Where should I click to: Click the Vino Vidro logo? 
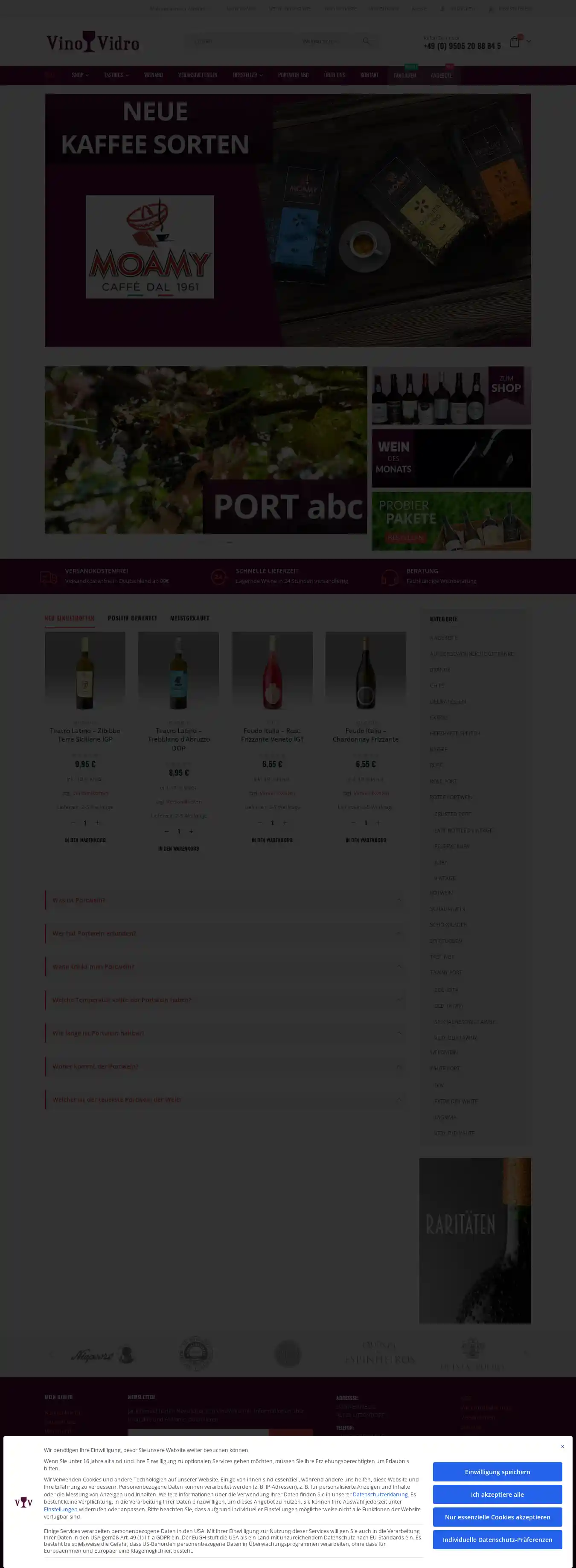point(93,41)
